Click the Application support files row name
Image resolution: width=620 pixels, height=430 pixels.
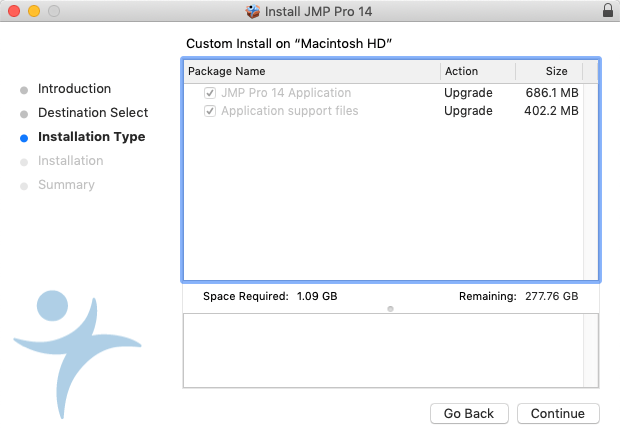tap(289, 111)
